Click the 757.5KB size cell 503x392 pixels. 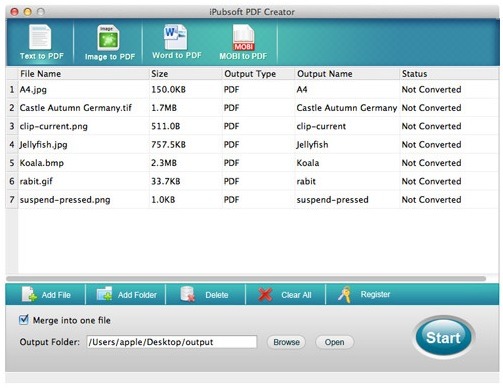coord(168,145)
